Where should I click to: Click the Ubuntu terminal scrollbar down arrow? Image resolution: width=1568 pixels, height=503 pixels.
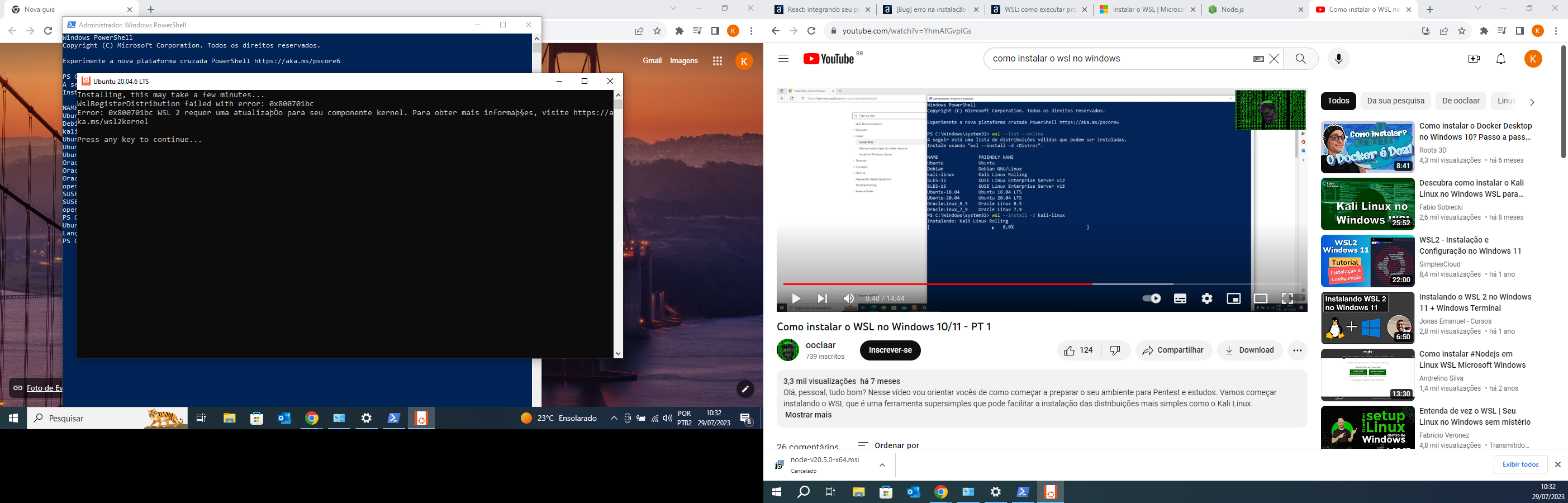point(618,354)
